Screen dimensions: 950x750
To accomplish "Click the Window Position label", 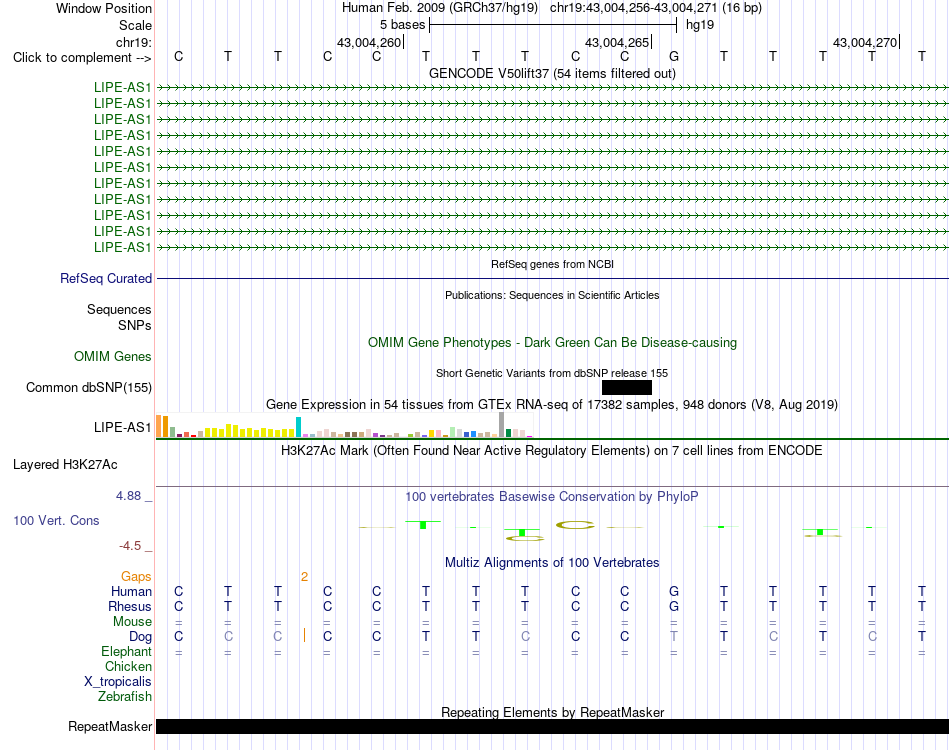I will click(104, 8).
